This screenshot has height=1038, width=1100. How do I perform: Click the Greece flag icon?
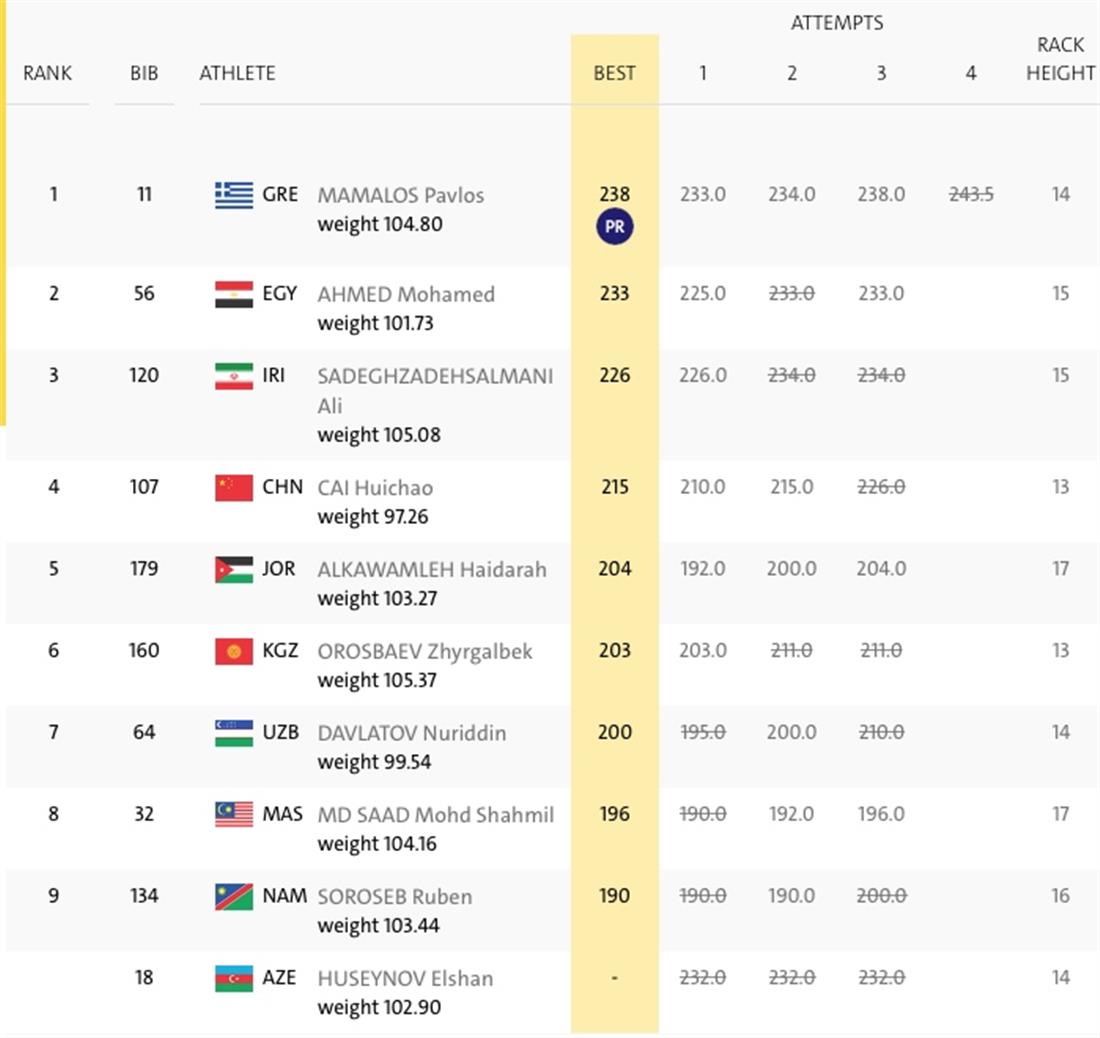point(233,195)
